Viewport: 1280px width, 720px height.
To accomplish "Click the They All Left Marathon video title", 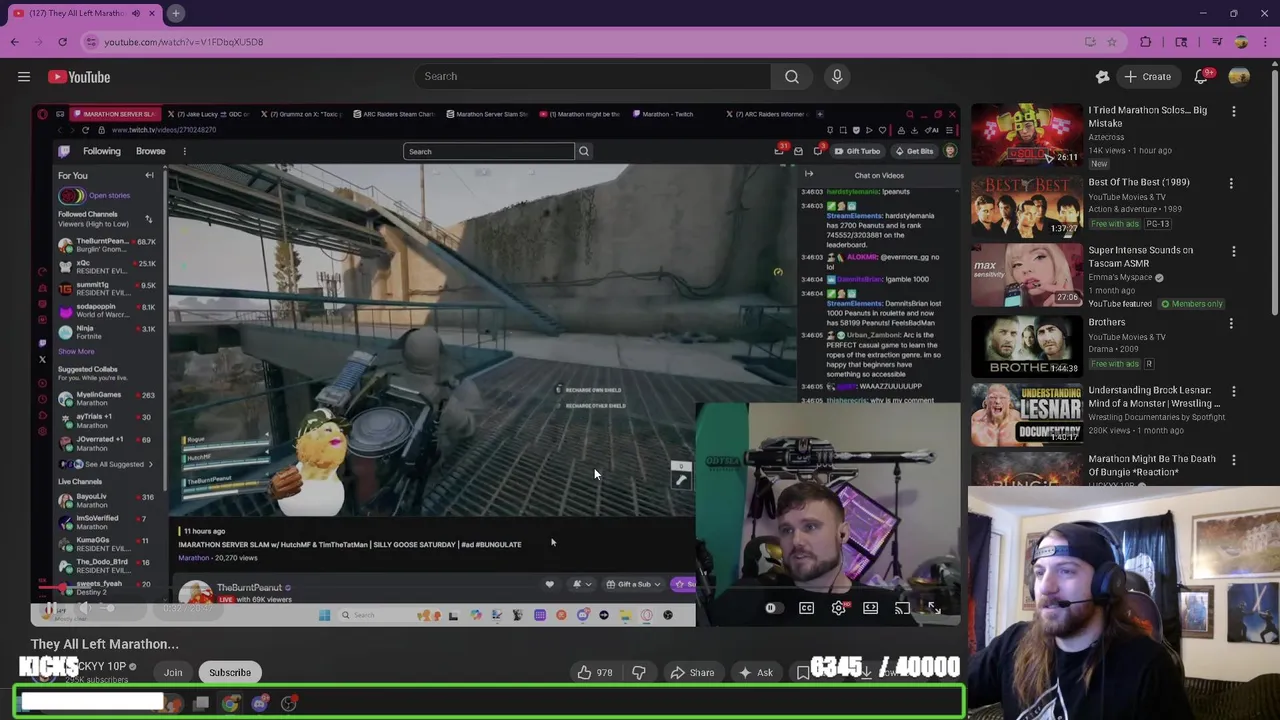I will (105, 644).
